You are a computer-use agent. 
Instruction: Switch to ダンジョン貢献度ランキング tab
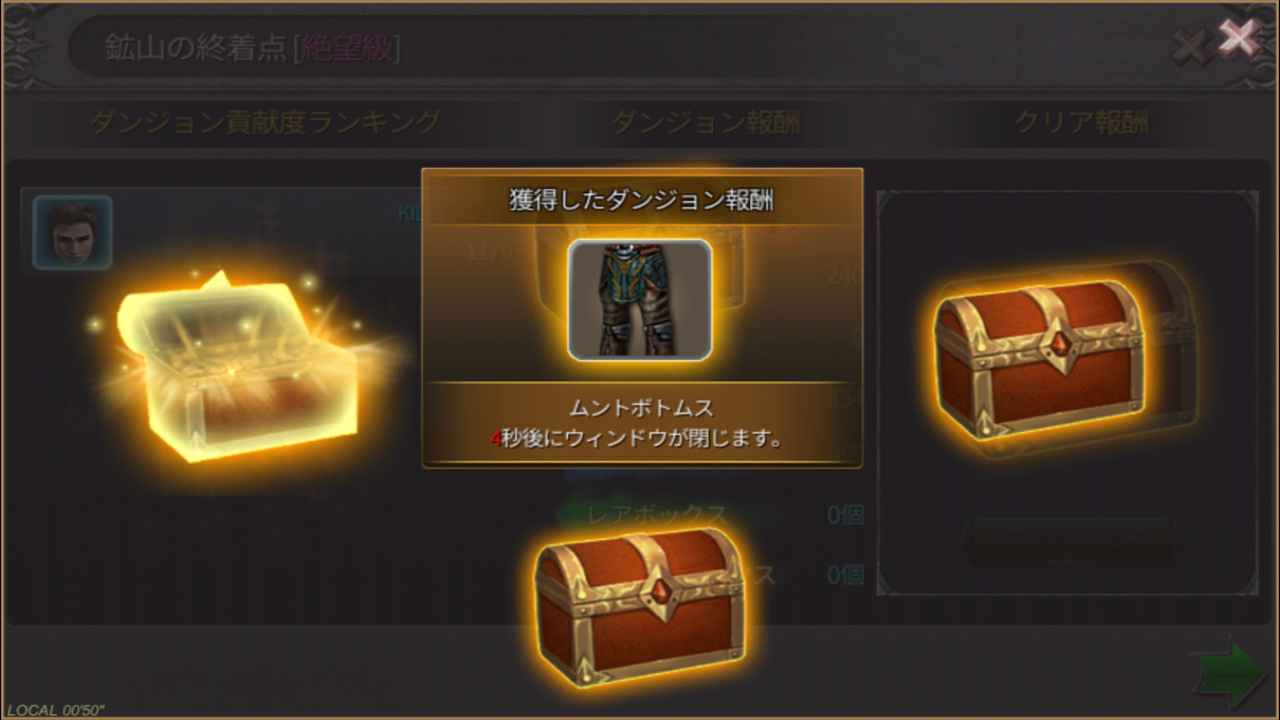point(265,122)
